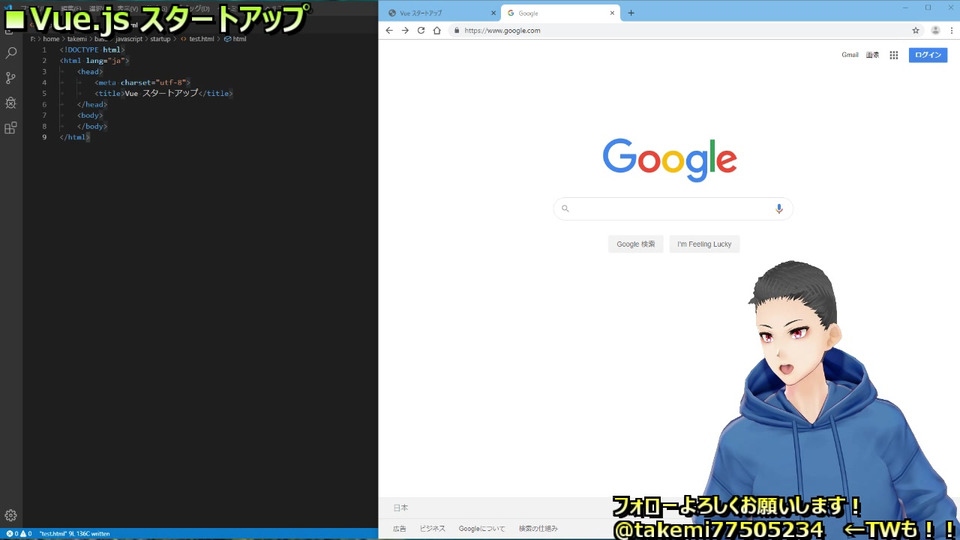
Task: Focus the Google search input field
Action: [x=672, y=209]
